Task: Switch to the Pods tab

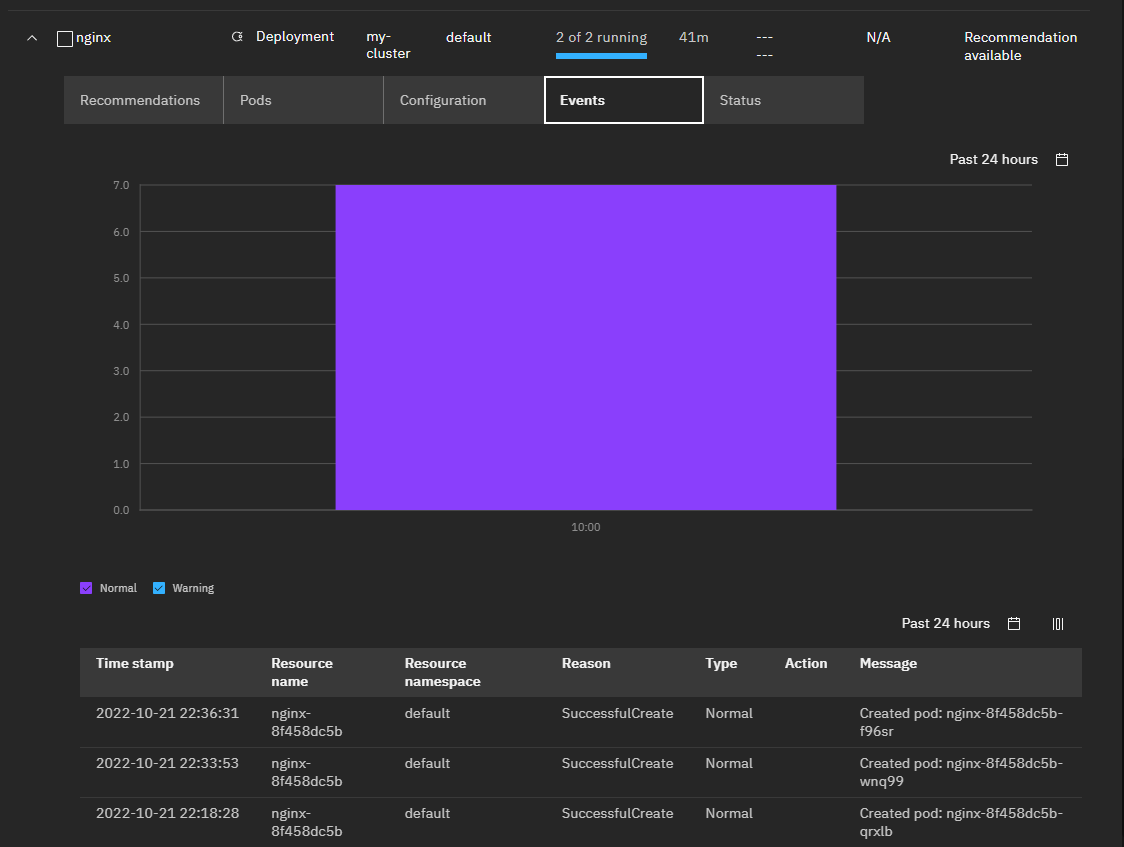Action: [x=256, y=100]
